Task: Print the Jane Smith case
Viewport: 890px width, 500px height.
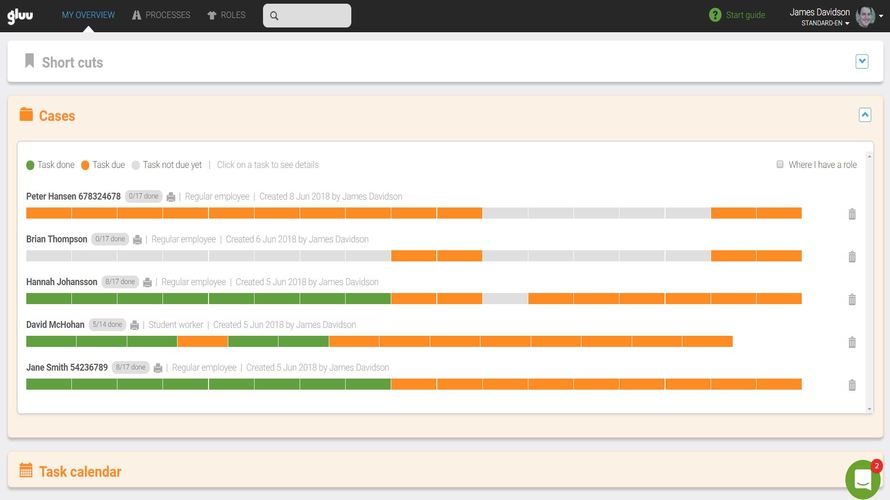Action: point(158,368)
